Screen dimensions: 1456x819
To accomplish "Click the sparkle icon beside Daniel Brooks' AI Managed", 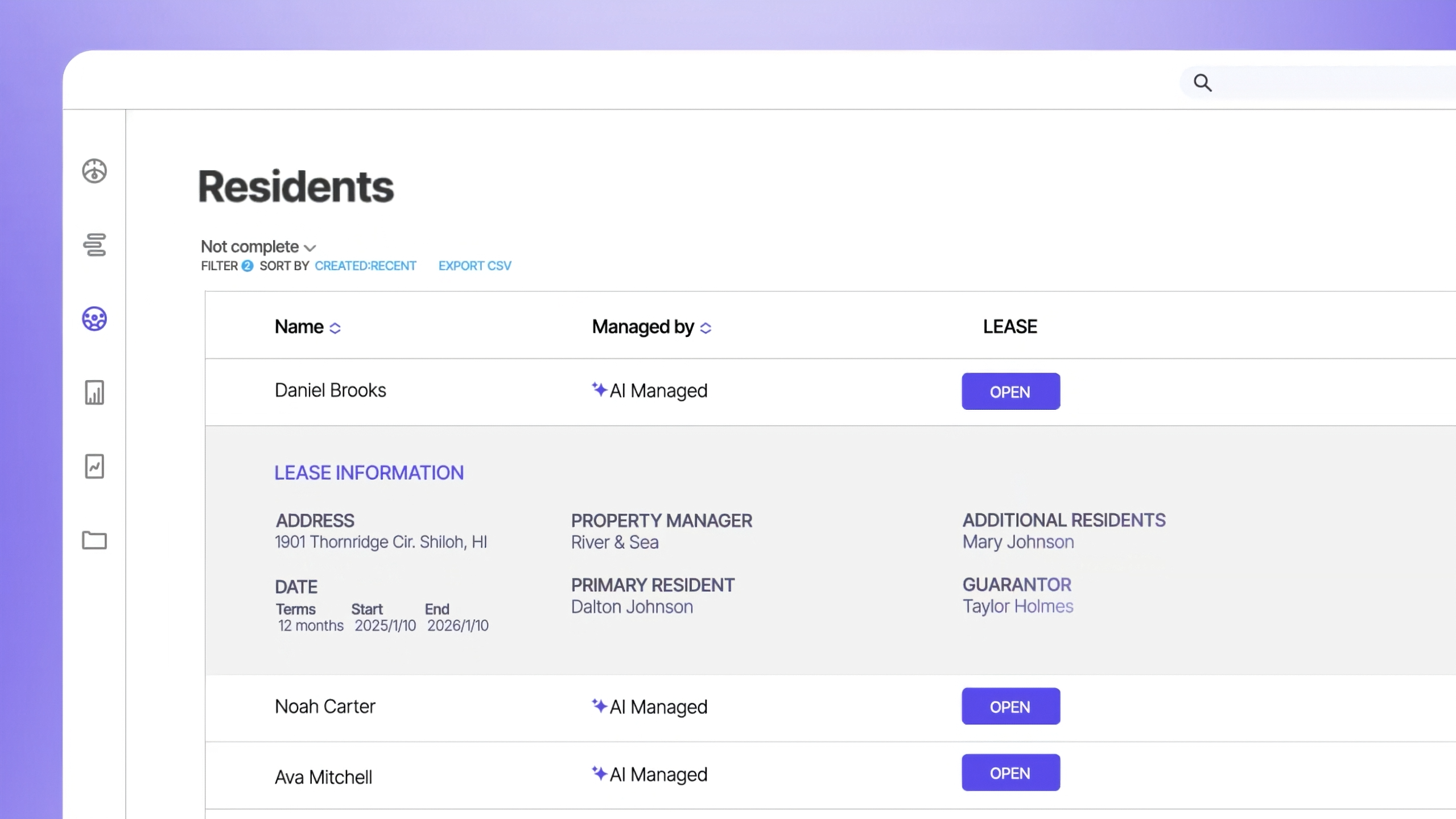I will point(599,389).
